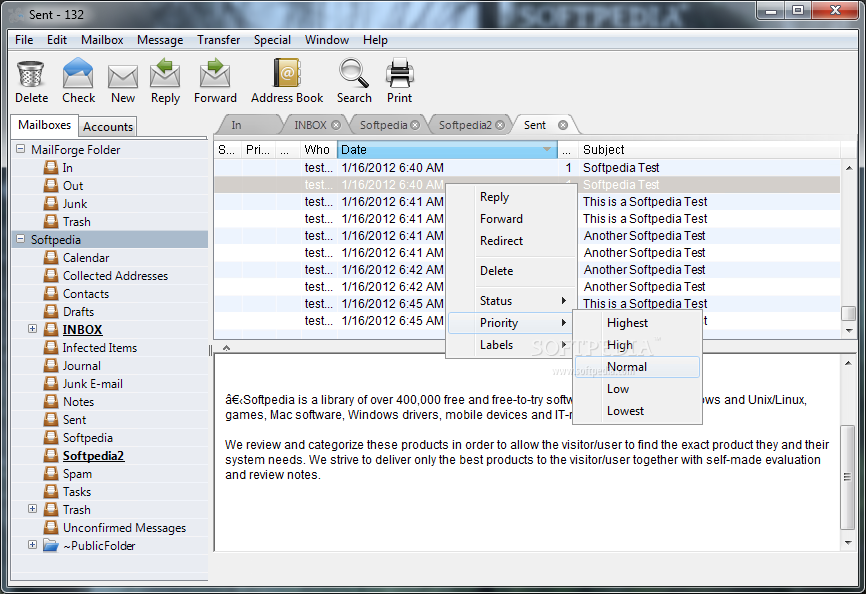Close the Softpedia tab with its x
The height and width of the screenshot is (594, 866).
[415, 125]
